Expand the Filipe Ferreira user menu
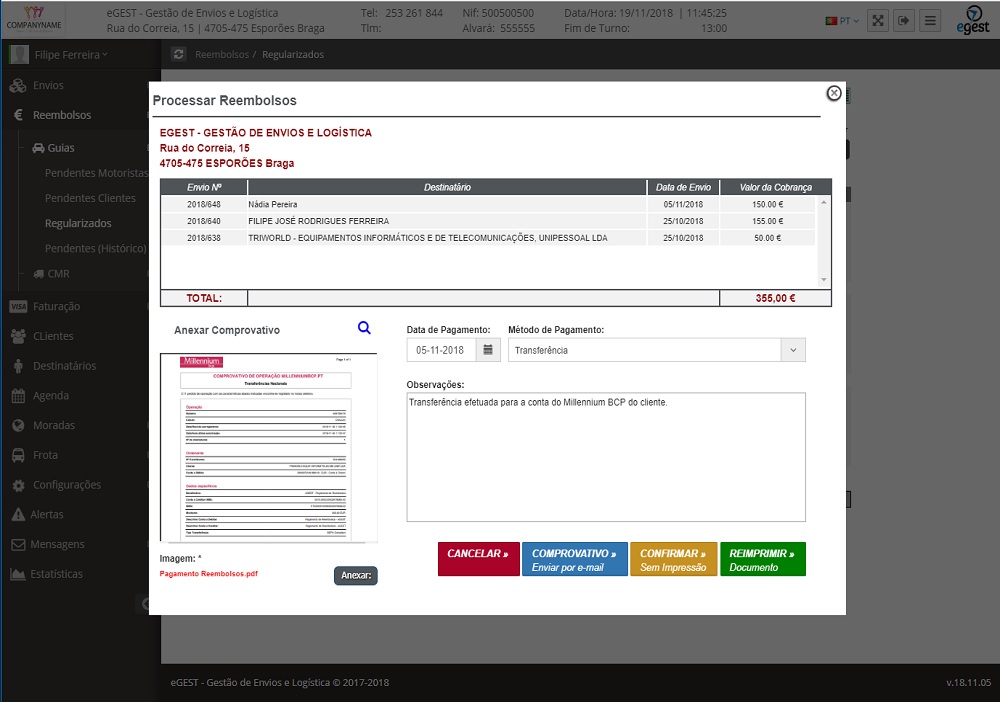This screenshot has width=1000, height=702. (x=70, y=54)
